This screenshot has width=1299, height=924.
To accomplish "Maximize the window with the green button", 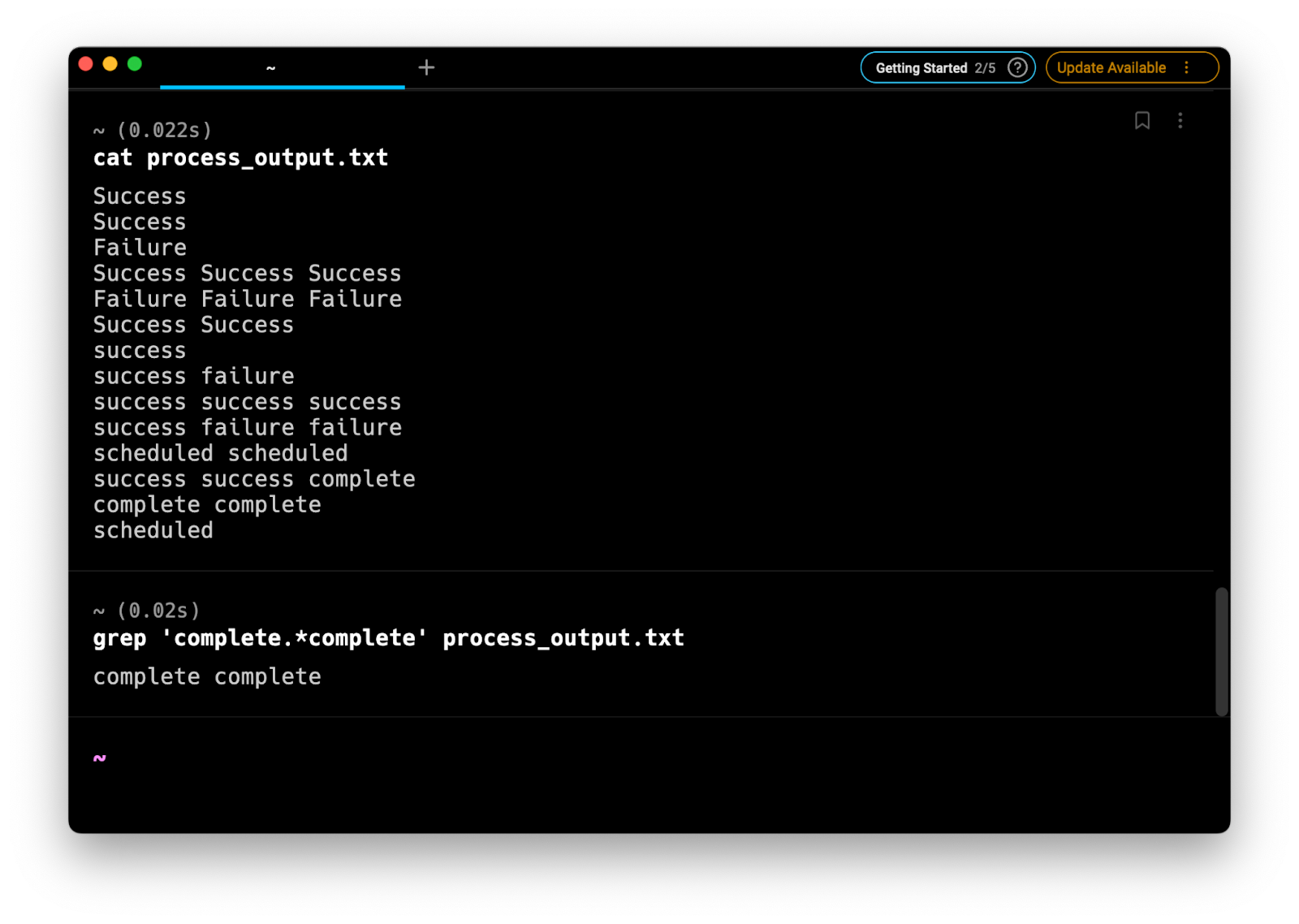I will point(135,64).
